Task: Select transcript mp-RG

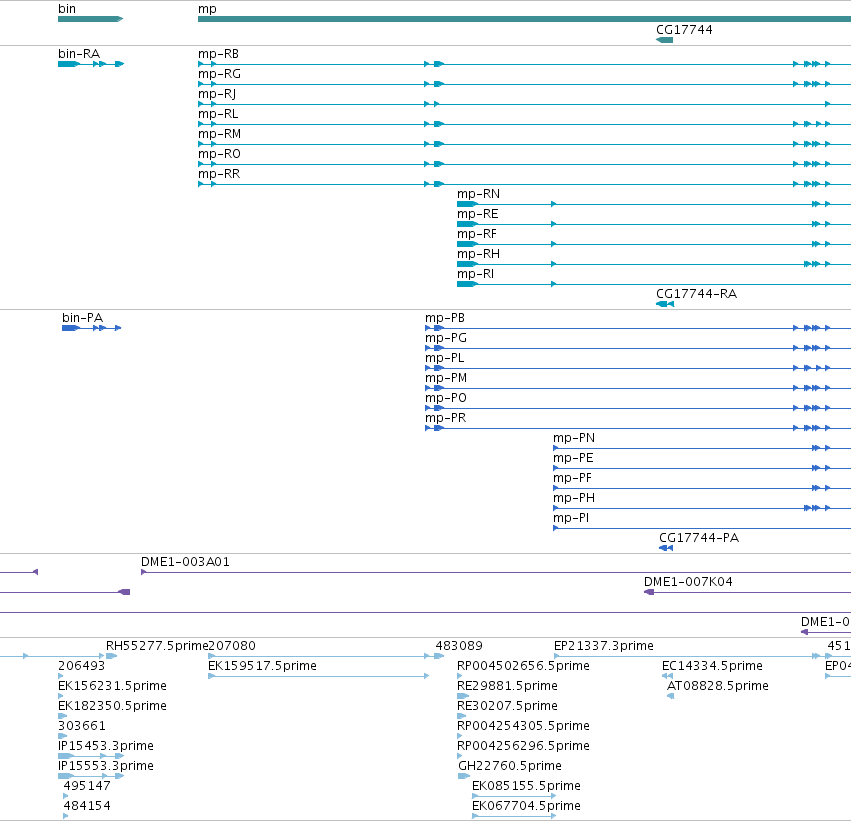Action: click(x=219, y=74)
